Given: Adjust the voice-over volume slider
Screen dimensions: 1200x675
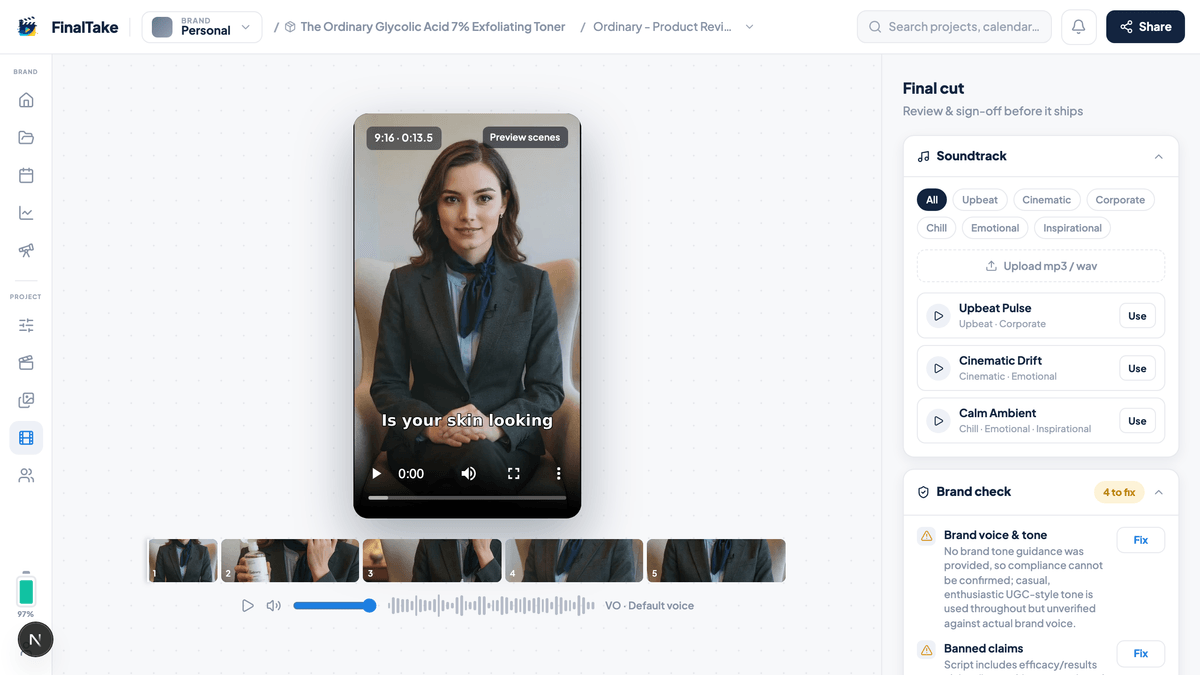Looking at the screenshot, I should point(334,606).
